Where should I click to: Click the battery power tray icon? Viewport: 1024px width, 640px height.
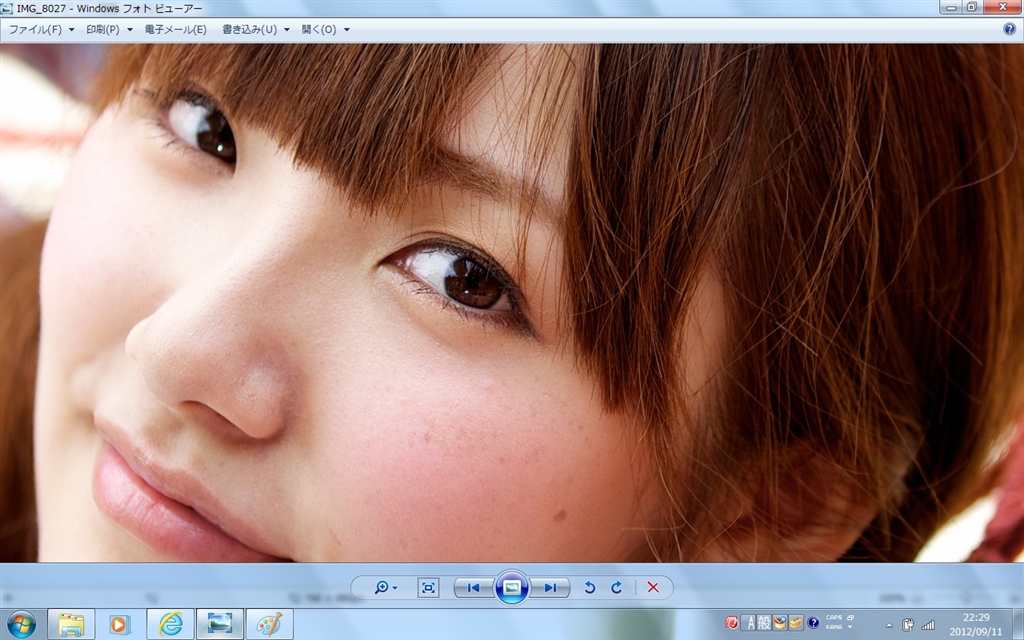908,625
